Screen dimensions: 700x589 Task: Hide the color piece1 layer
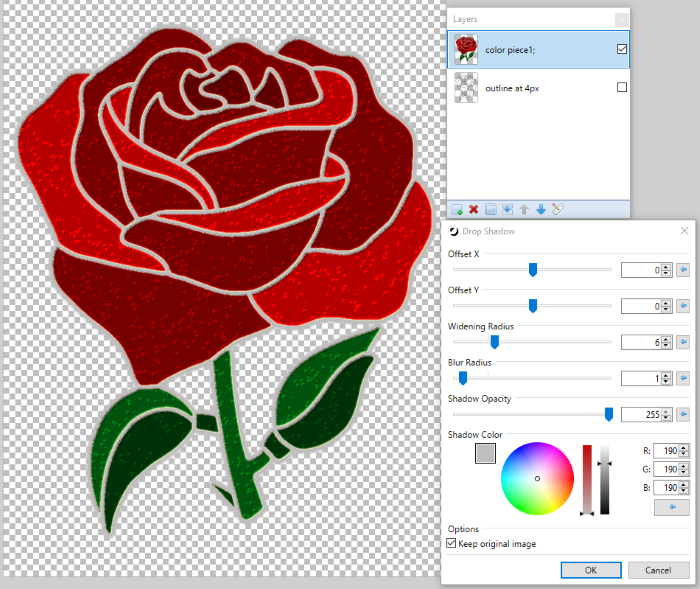pyautogui.click(x=622, y=49)
